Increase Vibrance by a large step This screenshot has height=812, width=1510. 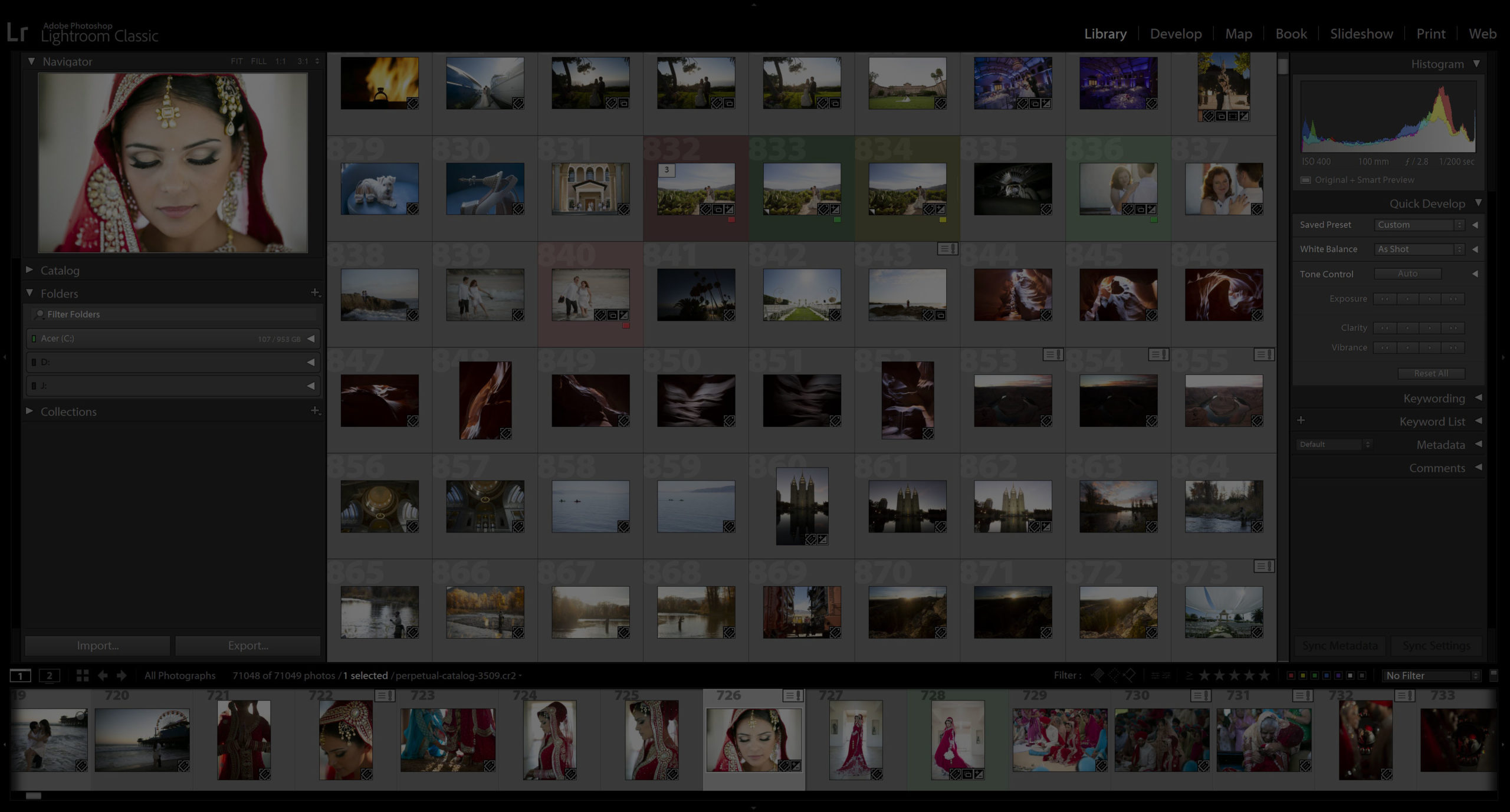click(x=1453, y=347)
